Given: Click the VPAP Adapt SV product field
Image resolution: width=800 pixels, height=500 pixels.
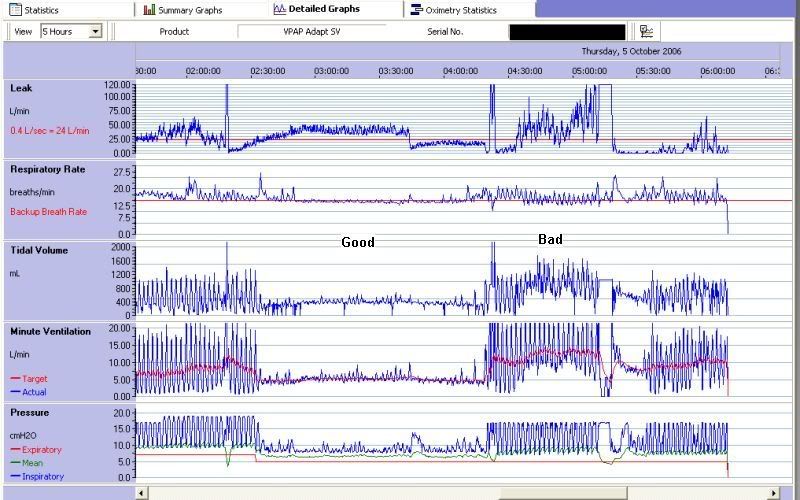Looking at the screenshot, I should 312,32.
